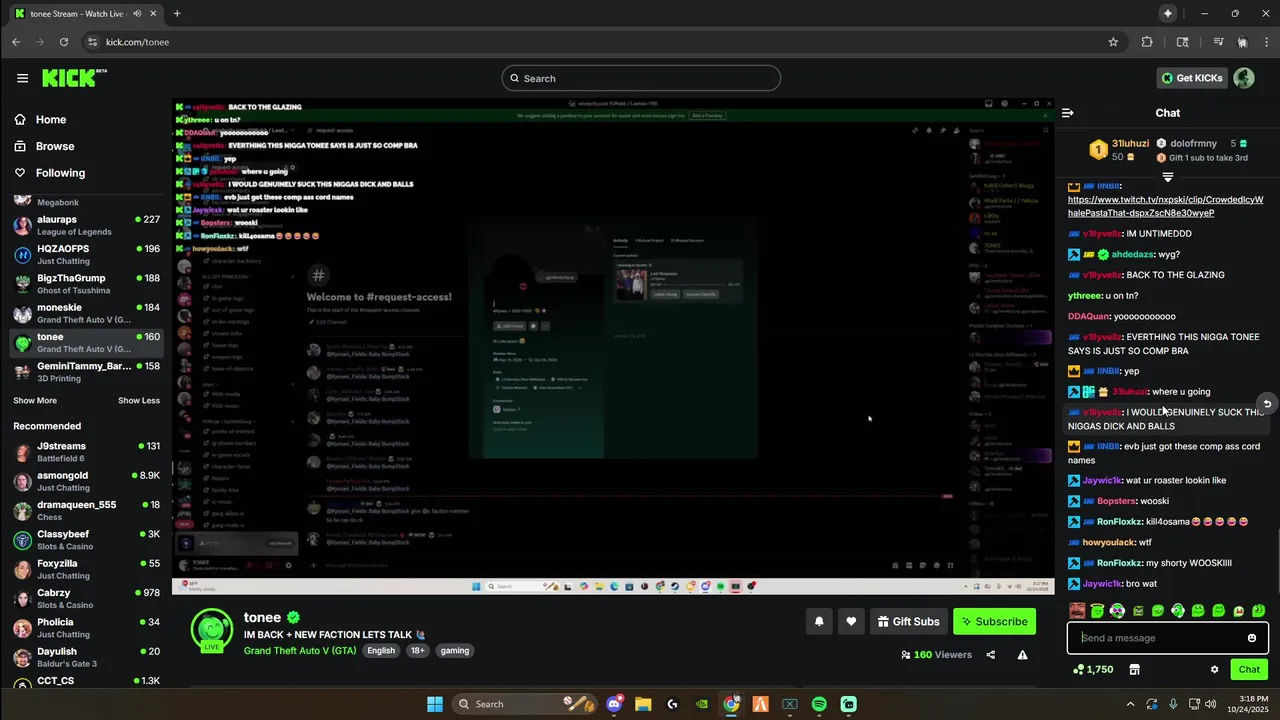Viewport: 1280px width, 720px height.
Task: Open HQZAOFPS channel in sidebar
Action: coord(86,254)
